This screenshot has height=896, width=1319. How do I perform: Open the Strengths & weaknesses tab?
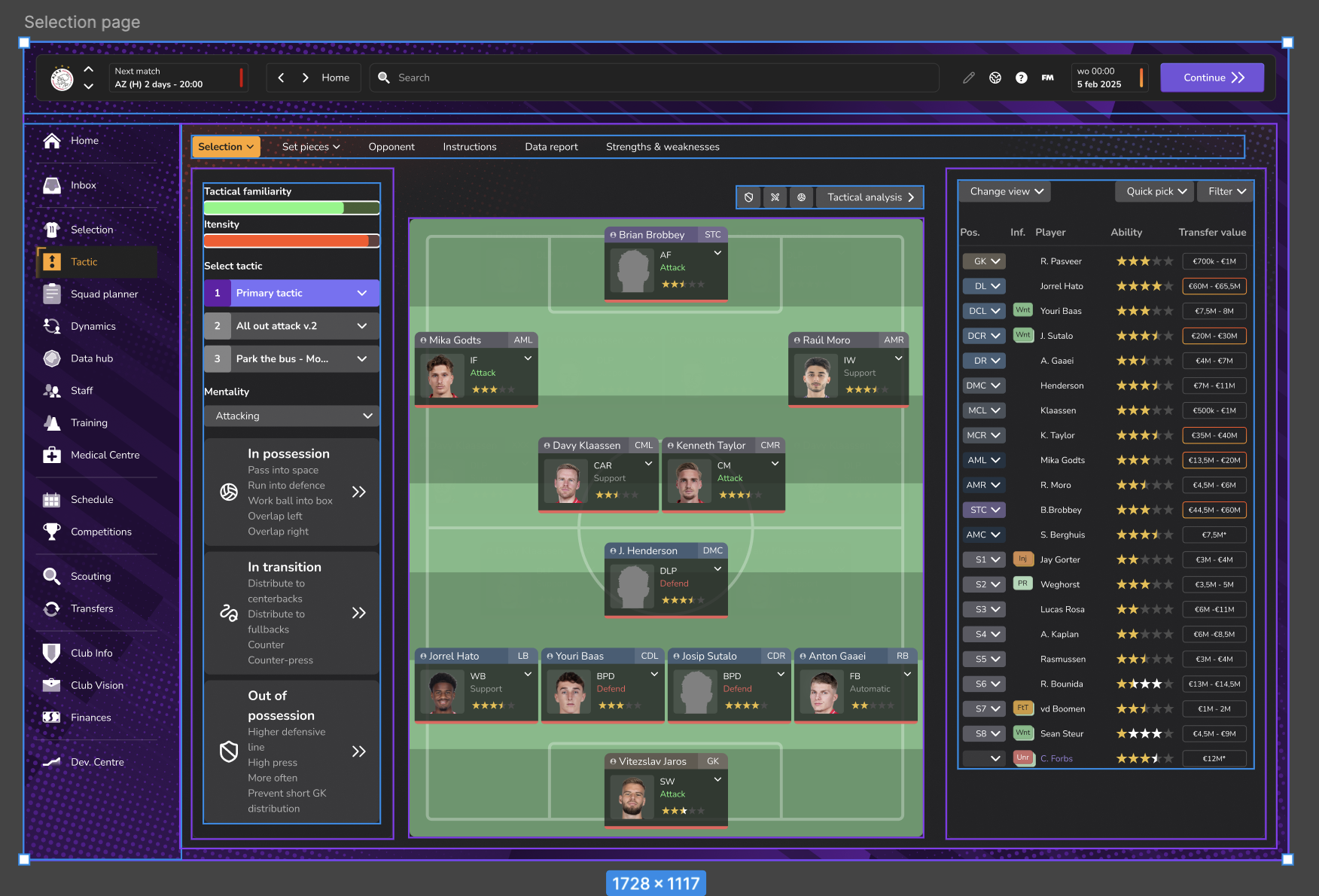(663, 147)
